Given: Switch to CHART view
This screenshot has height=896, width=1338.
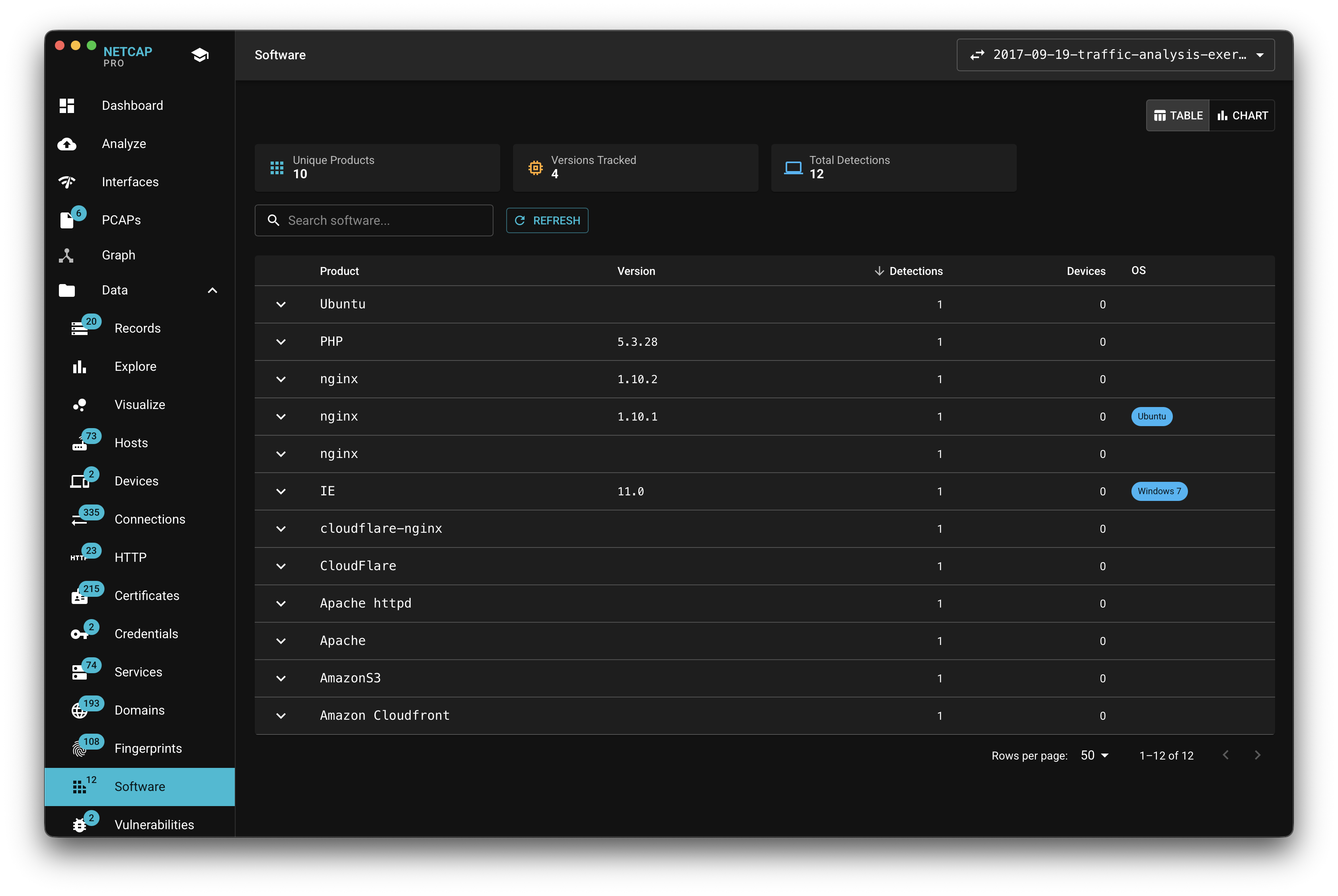Looking at the screenshot, I should pyautogui.click(x=1242, y=115).
